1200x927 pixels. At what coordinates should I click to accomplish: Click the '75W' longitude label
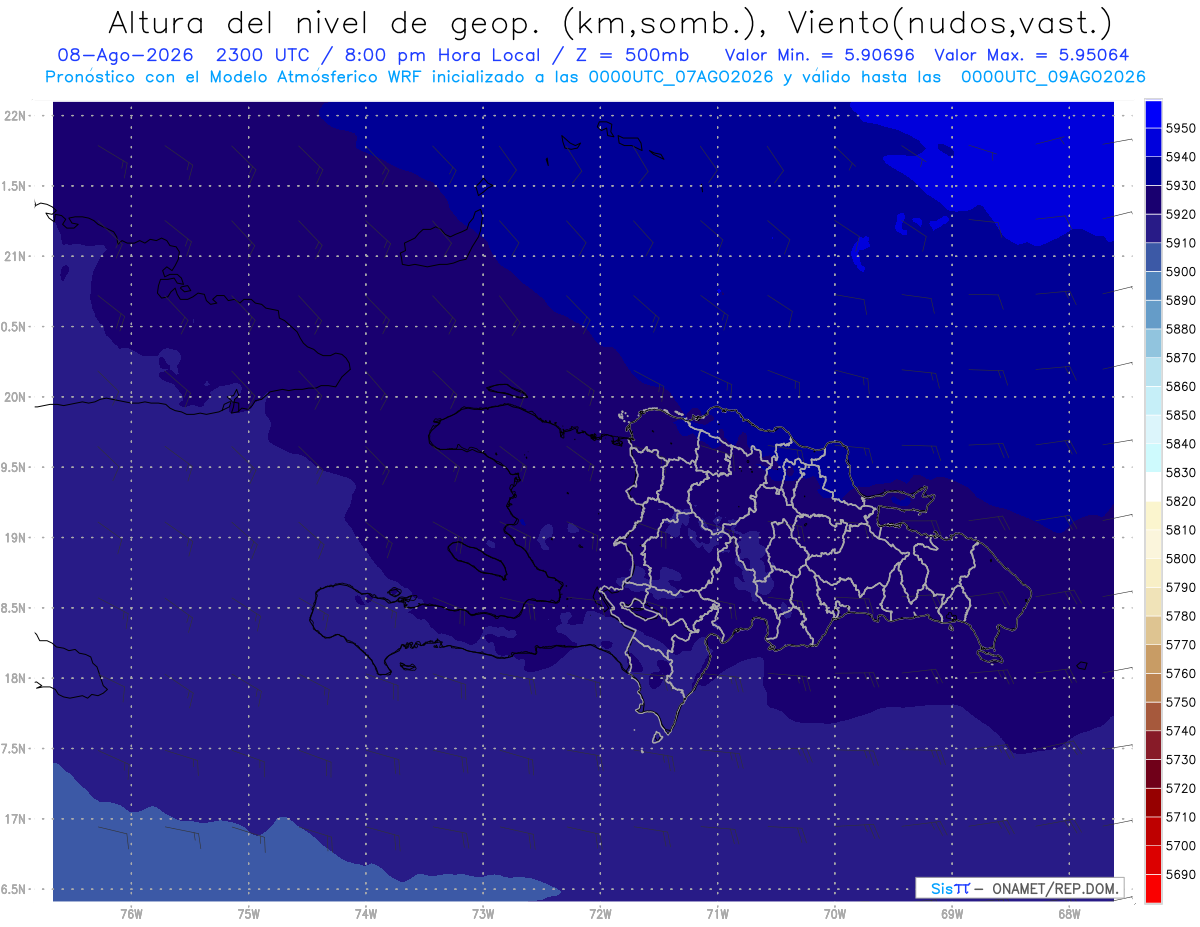tap(249, 913)
